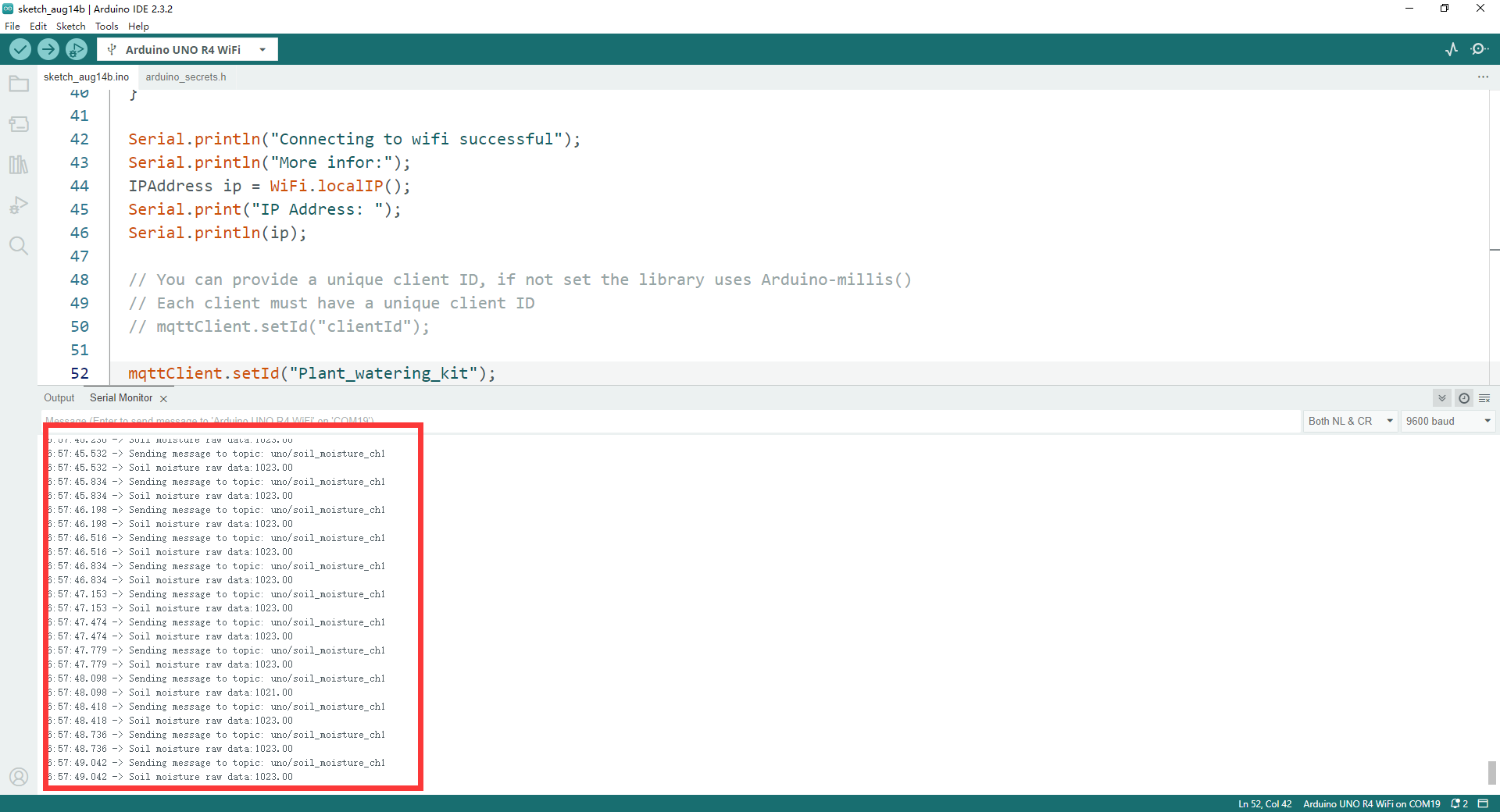Click the serial message input field
The image size is (1500, 812).
pos(670,421)
